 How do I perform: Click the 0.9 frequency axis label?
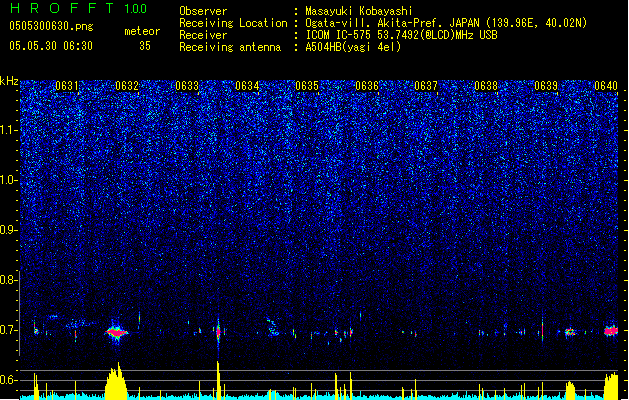point(8,230)
